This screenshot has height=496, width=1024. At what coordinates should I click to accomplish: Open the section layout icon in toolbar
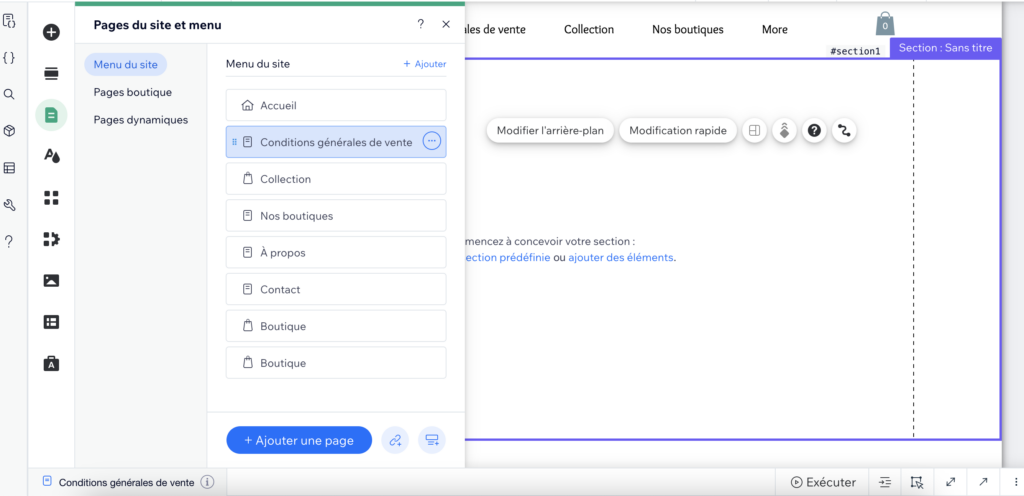point(755,131)
